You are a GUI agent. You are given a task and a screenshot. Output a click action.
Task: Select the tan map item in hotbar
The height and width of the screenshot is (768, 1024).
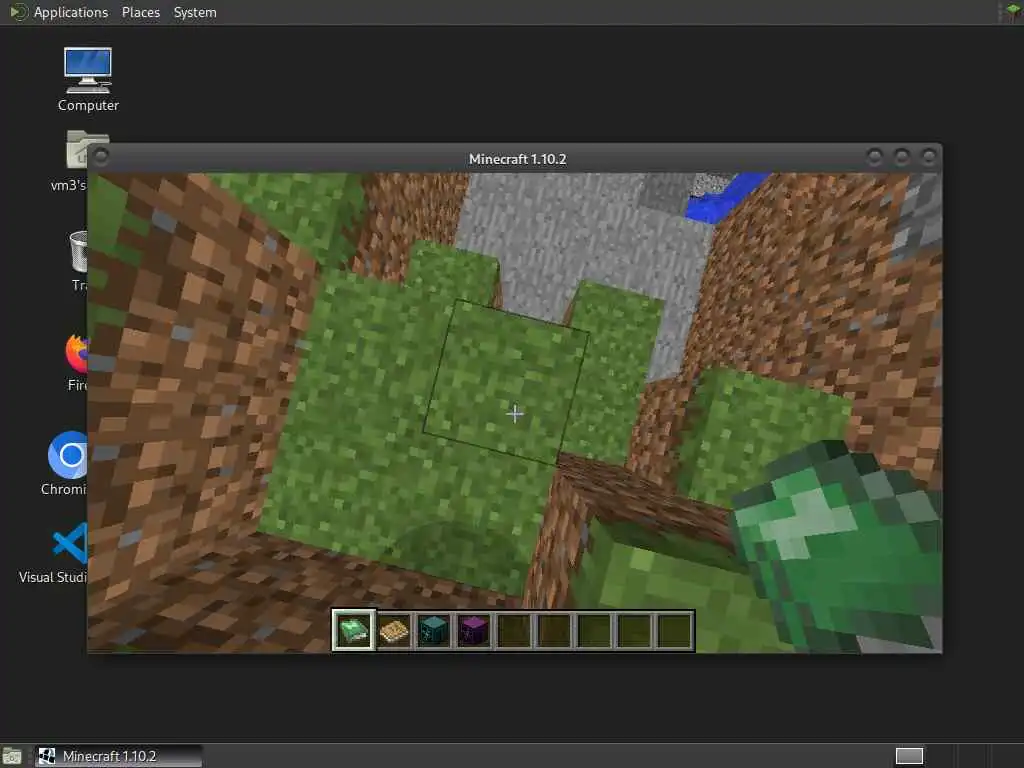click(394, 631)
